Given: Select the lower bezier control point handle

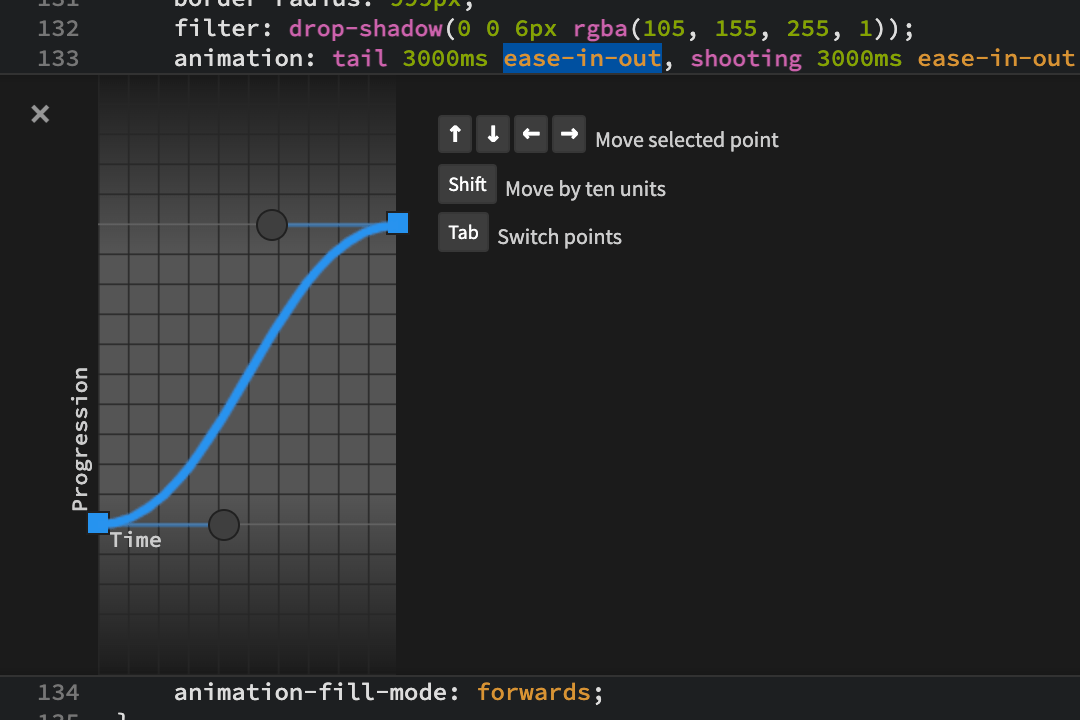Looking at the screenshot, I should point(224,524).
